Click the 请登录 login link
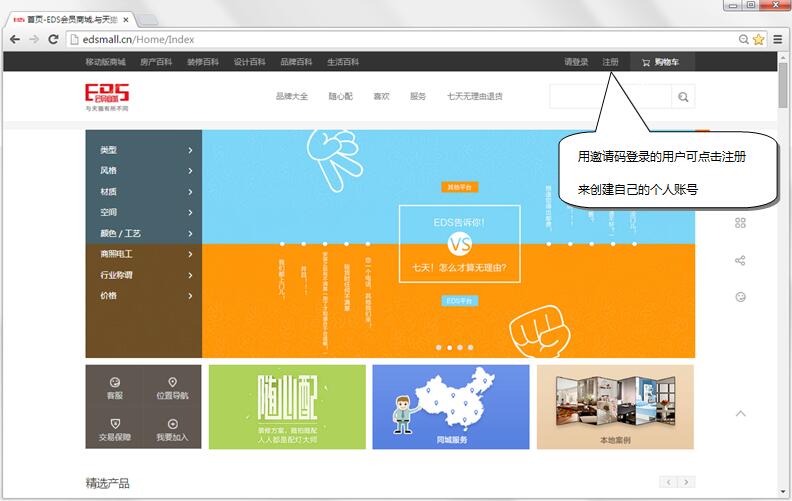 576,62
